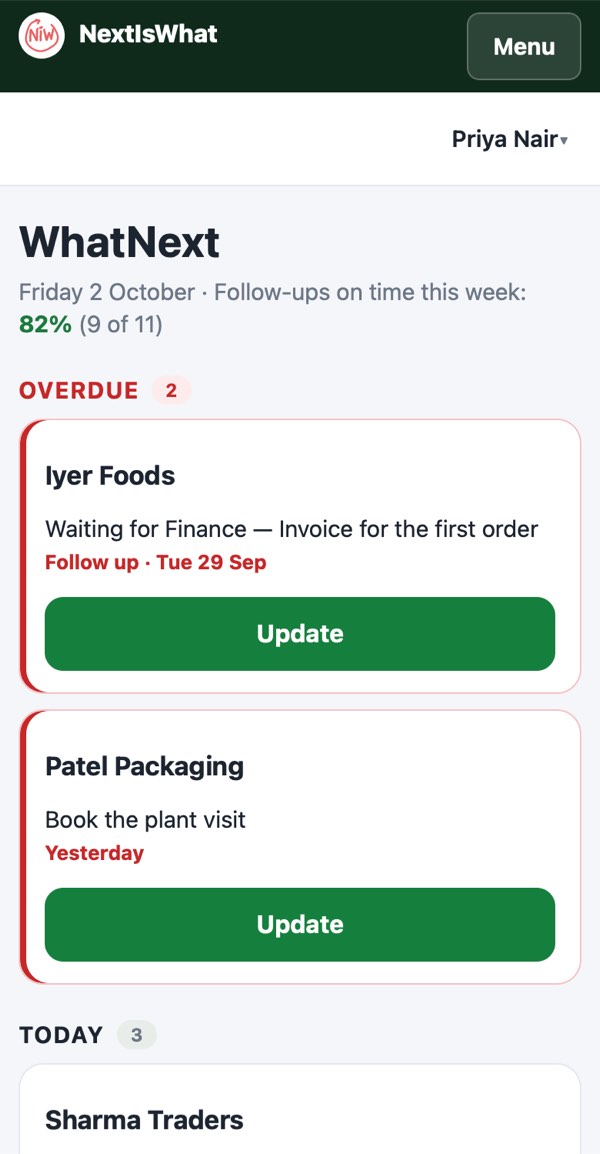Click the Follow up Tue 29 Sep date
Viewport: 600px width, 1154px height.
click(x=155, y=563)
